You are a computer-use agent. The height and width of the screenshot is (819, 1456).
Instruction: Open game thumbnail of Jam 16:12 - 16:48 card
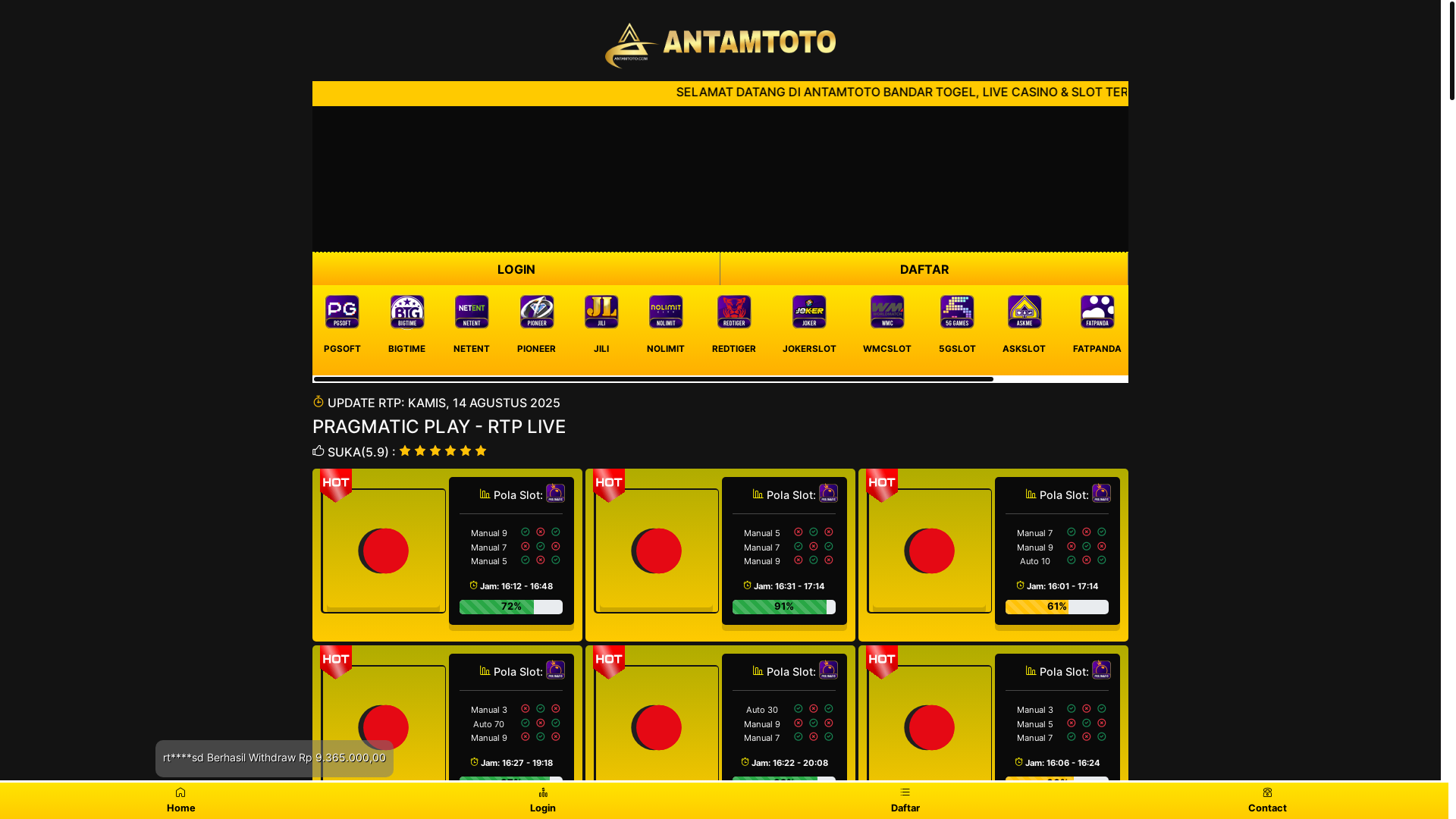384,551
